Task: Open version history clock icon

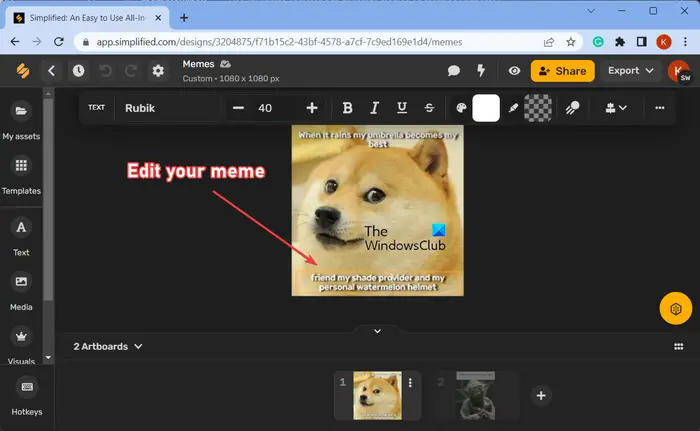Action: tap(79, 71)
